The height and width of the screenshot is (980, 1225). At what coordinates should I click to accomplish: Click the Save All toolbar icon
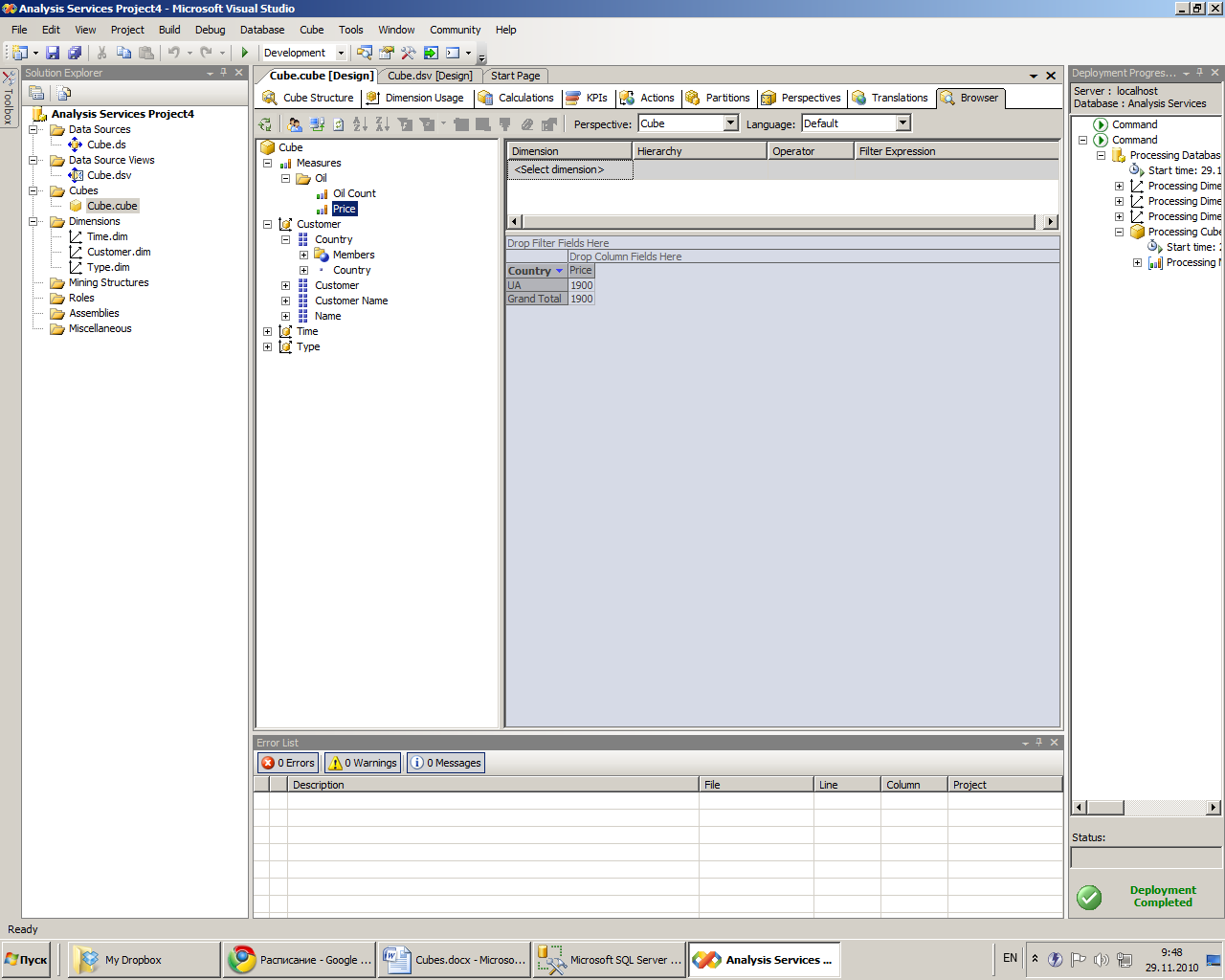point(75,53)
